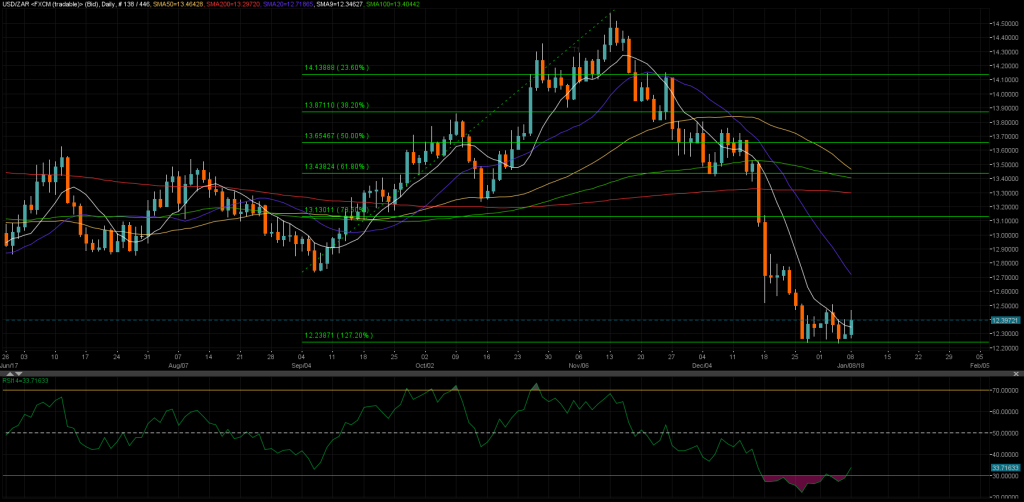Click the RSI value tag 33.71633
The width and height of the screenshot is (1024, 502).
point(1003,467)
